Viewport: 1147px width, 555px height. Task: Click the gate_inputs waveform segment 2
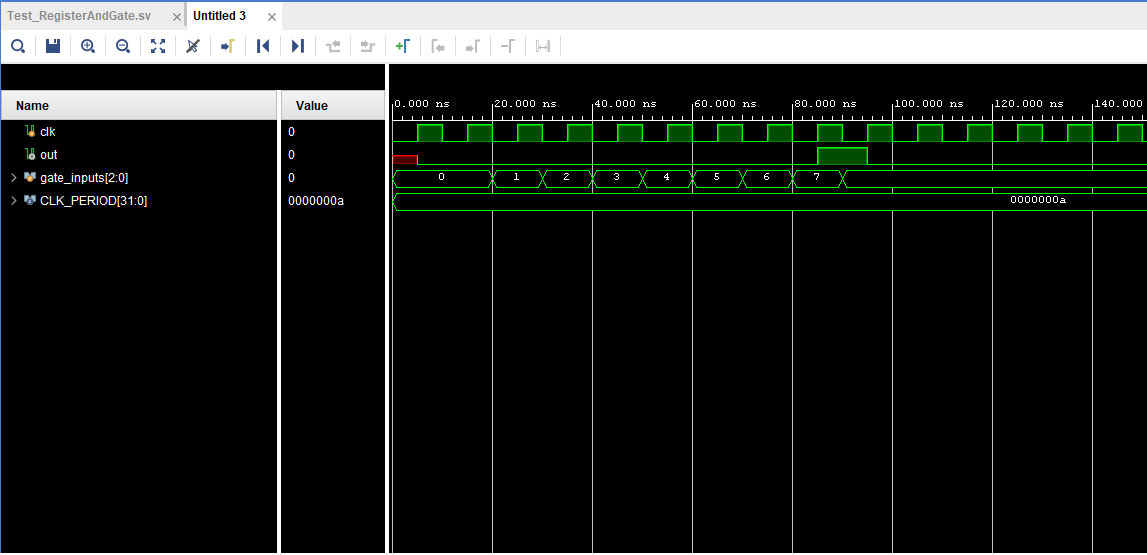click(x=566, y=178)
